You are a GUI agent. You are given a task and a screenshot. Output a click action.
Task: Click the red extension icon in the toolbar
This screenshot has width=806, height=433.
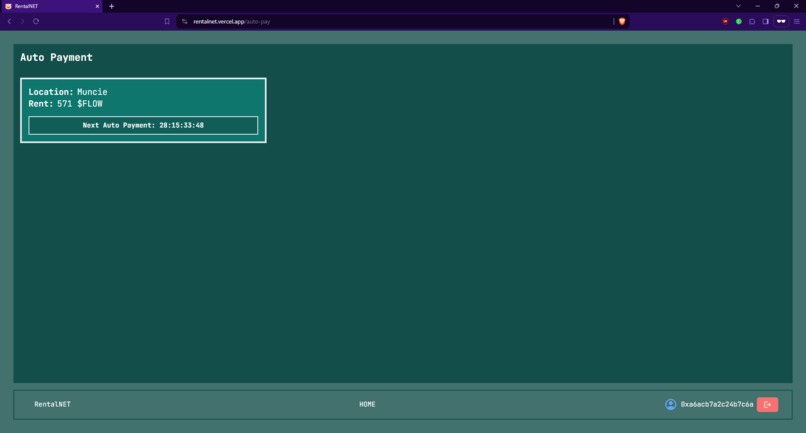[x=725, y=22]
